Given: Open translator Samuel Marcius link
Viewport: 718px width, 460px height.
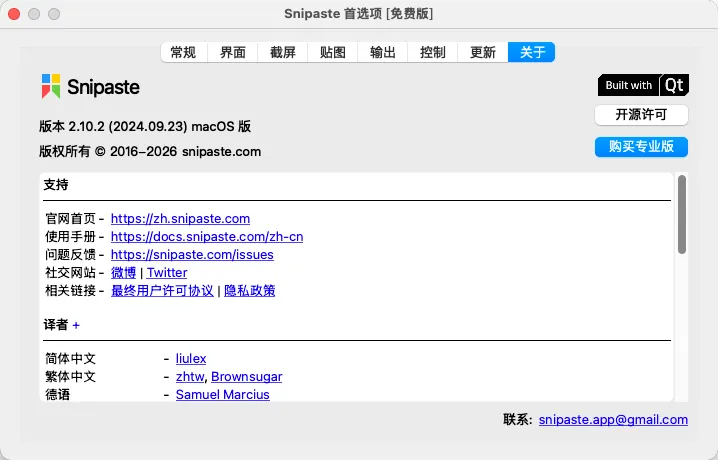Looking at the screenshot, I should (x=223, y=394).
